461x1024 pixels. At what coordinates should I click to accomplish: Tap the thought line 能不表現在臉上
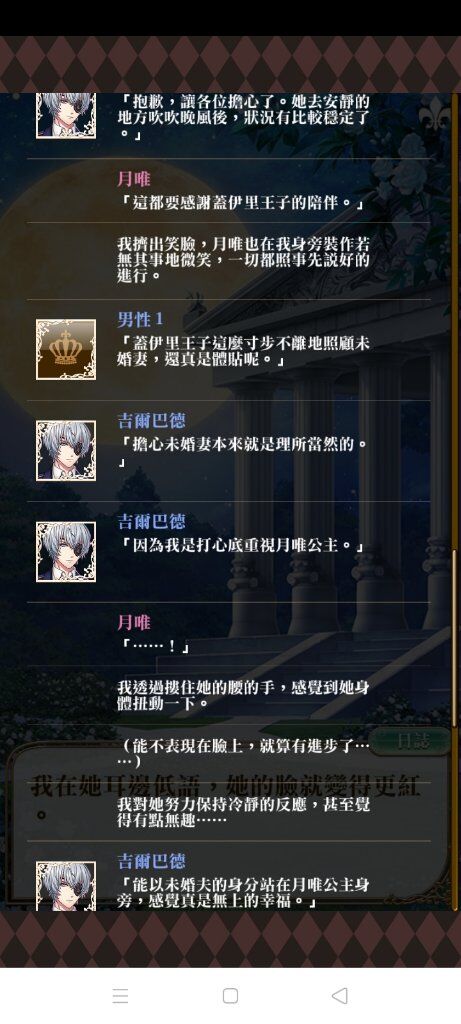(x=245, y=752)
